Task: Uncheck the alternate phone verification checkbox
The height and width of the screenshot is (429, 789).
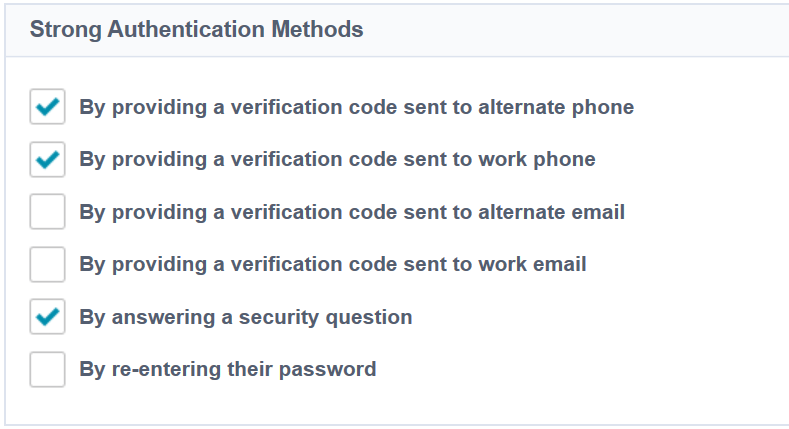Action: pos(47,107)
